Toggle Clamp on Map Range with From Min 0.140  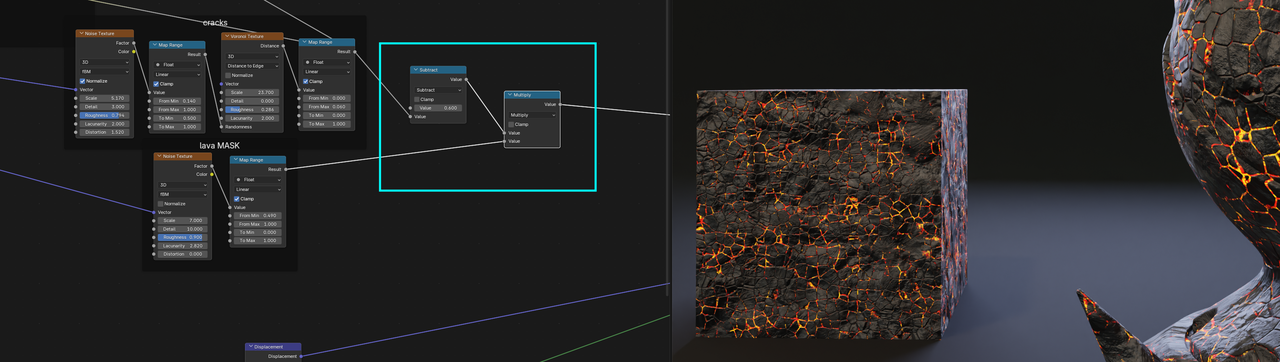pyautogui.click(x=156, y=84)
